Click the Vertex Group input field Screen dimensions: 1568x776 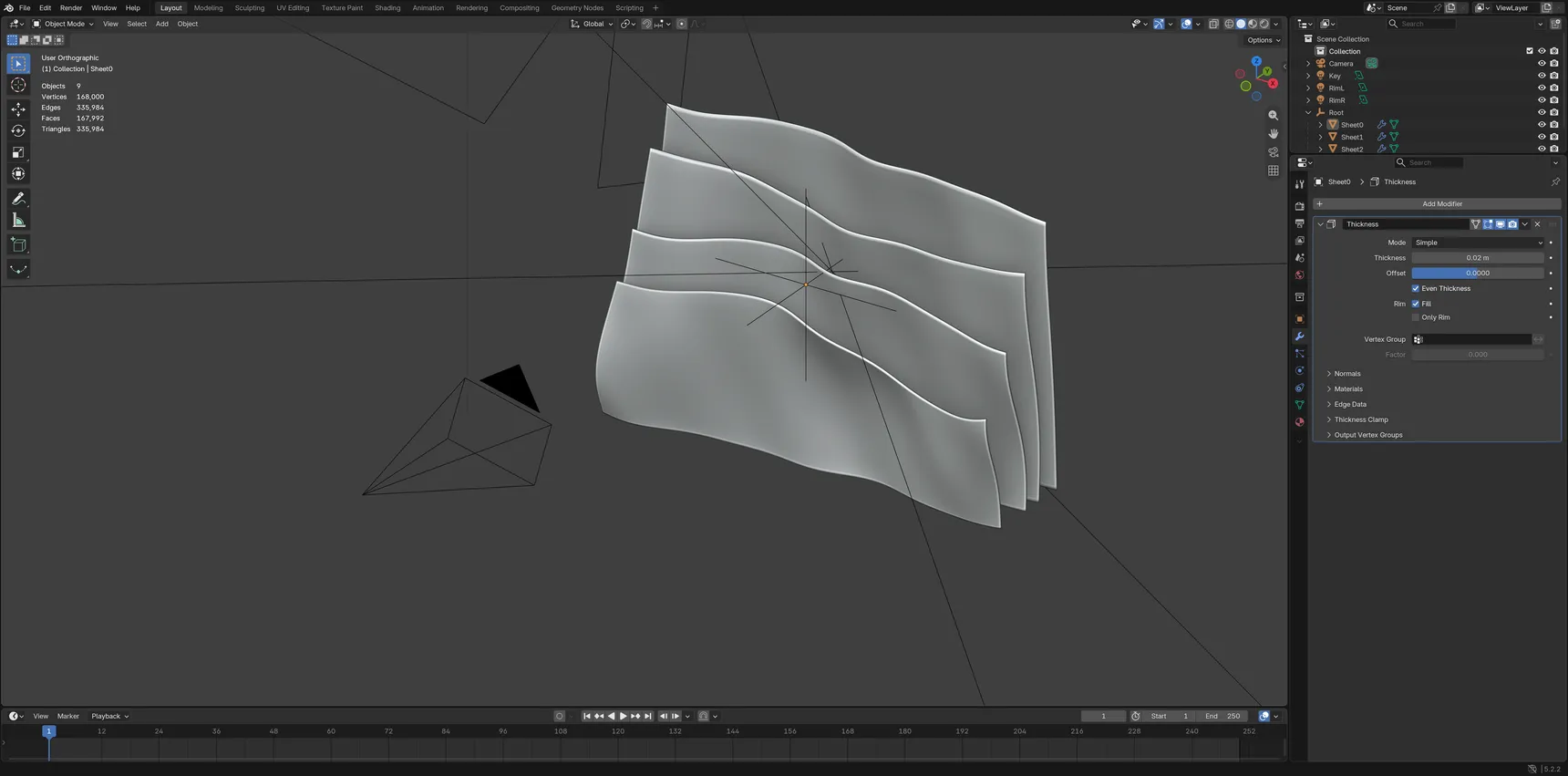pos(1471,339)
